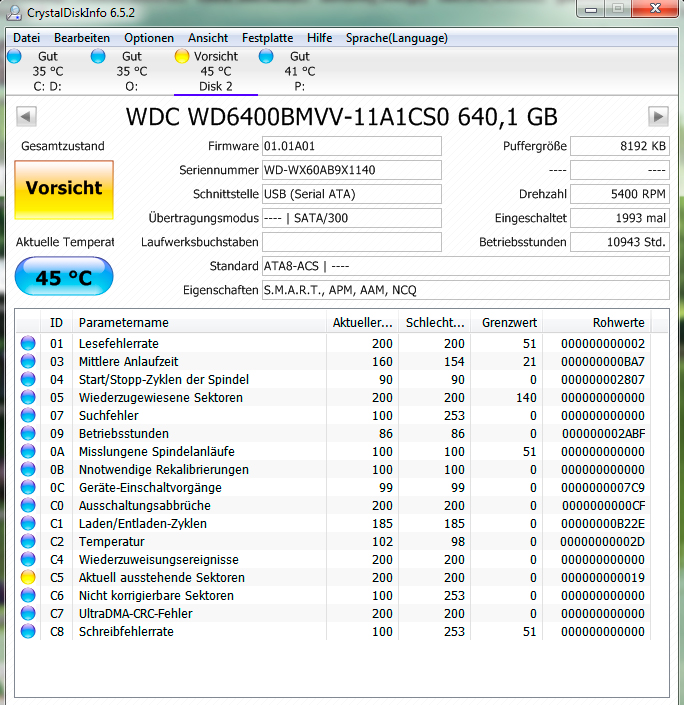Image resolution: width=684 pixels, height=705 pixels.
Task: Click status orb of Geräte-Einschaltvorgänge row
Action: (x=28, y=487)
